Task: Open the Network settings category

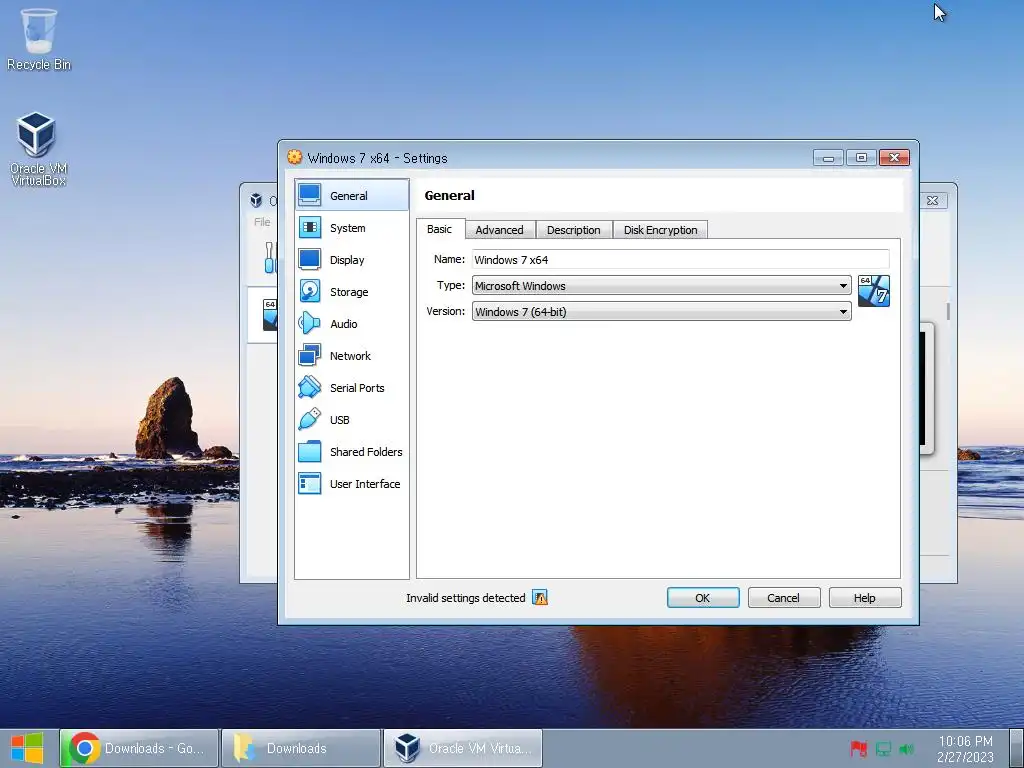Action: coord(351,356)
